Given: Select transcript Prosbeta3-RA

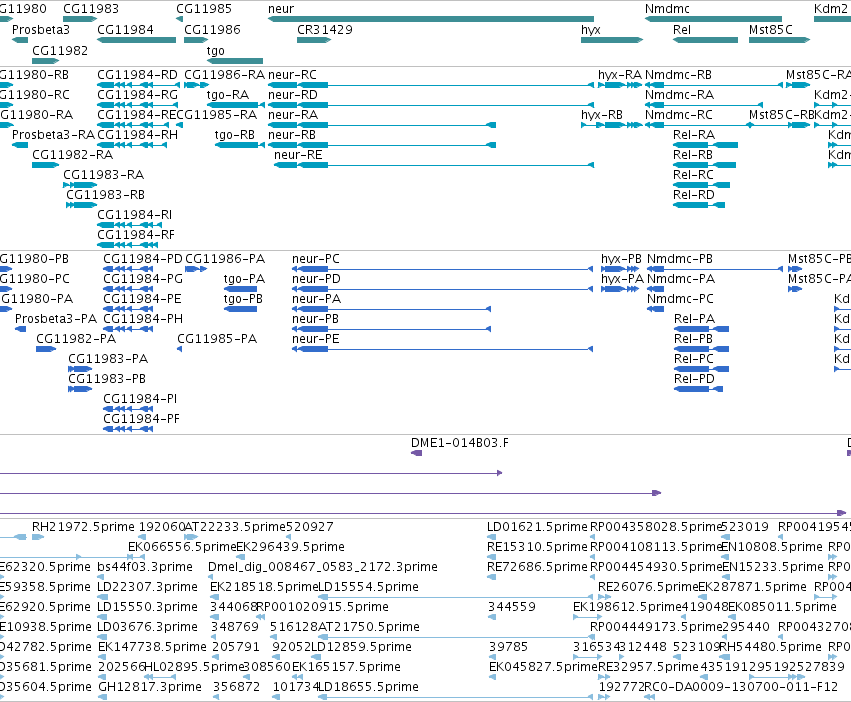Looking at the screenshot, I should pos(53,135).
